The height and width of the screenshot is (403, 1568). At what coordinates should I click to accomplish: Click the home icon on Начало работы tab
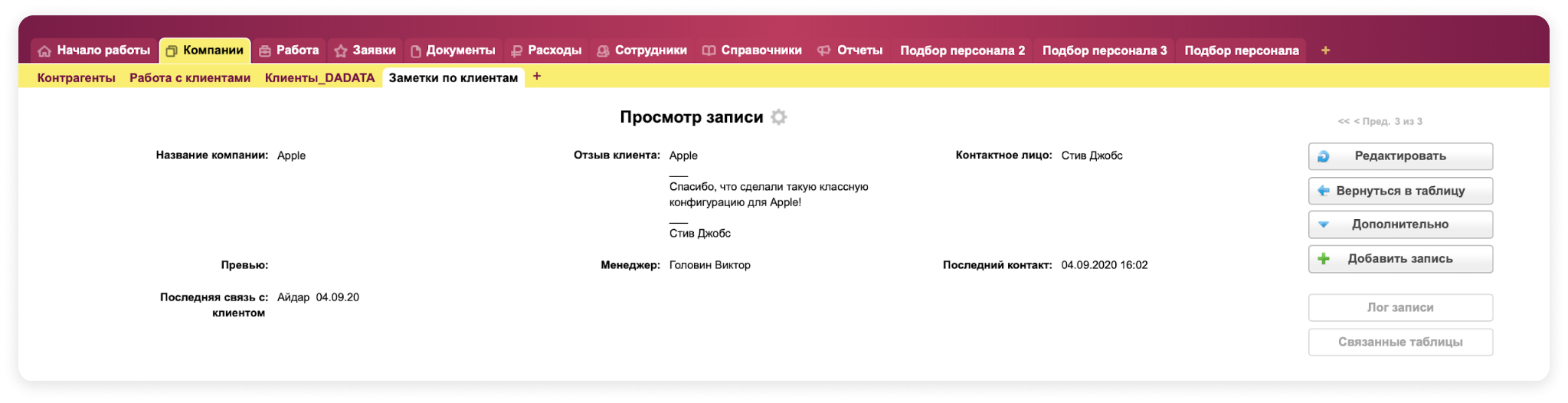click(44, 51)
